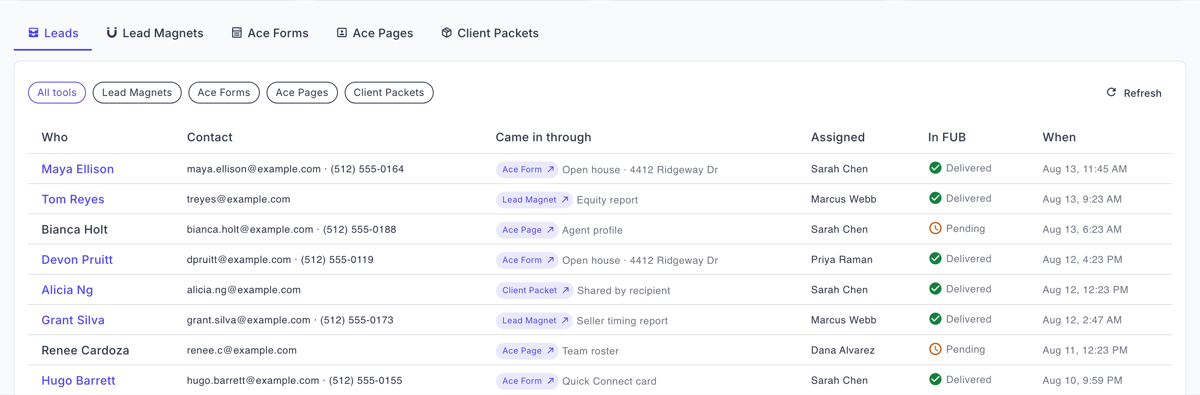1200x395 pixels.
Task: Open the Ace Form badge in Devon Pruitt's row
Action: tap(527, 260)
